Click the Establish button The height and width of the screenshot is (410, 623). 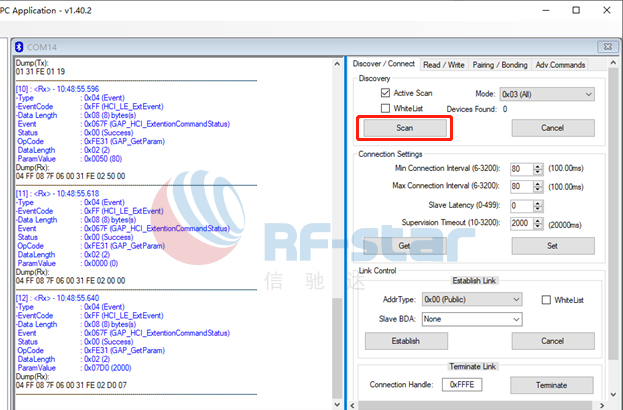pyautogui.click(x=406, y=341)
